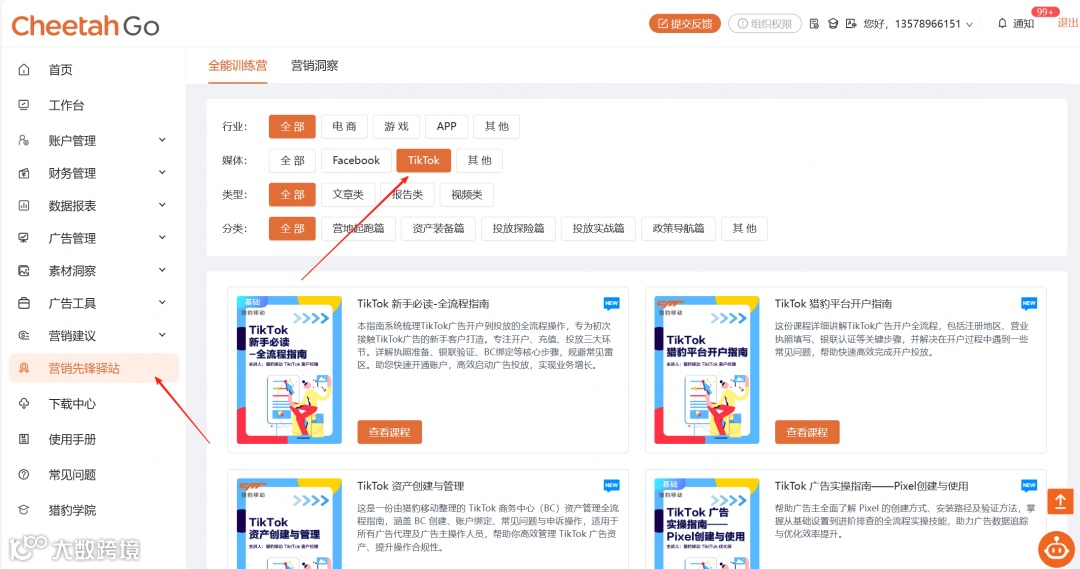Click the first header icon after 组织权限
1080x569 pixels.
814,23
